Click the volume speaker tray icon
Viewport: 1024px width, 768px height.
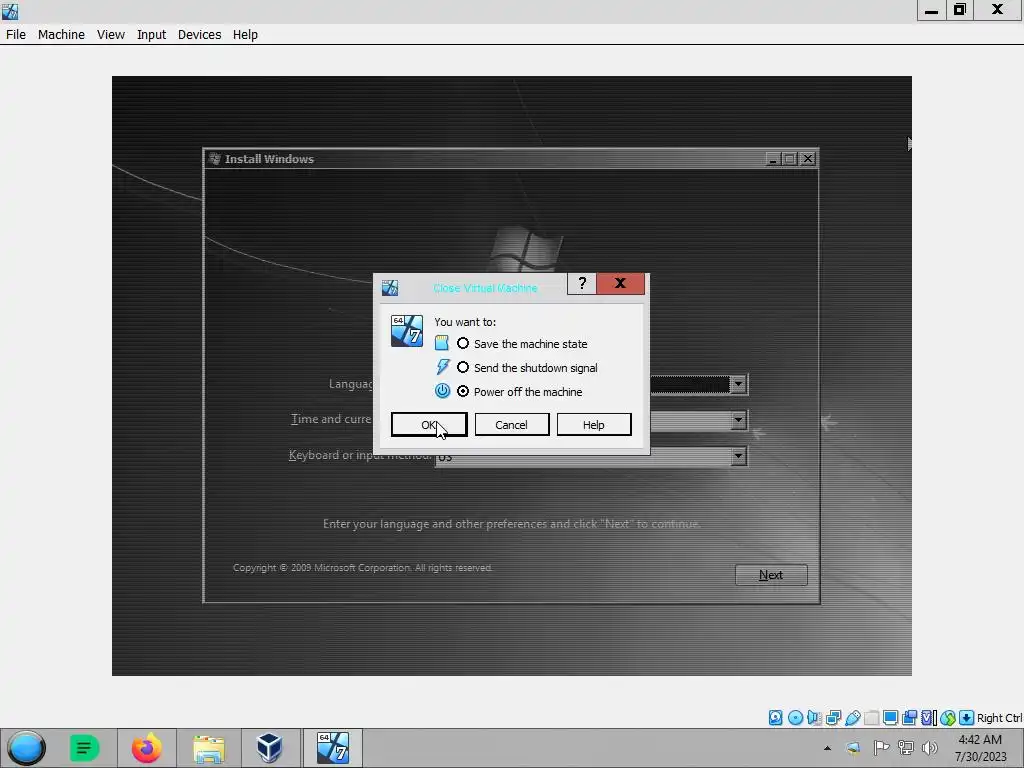click(929, 748)
